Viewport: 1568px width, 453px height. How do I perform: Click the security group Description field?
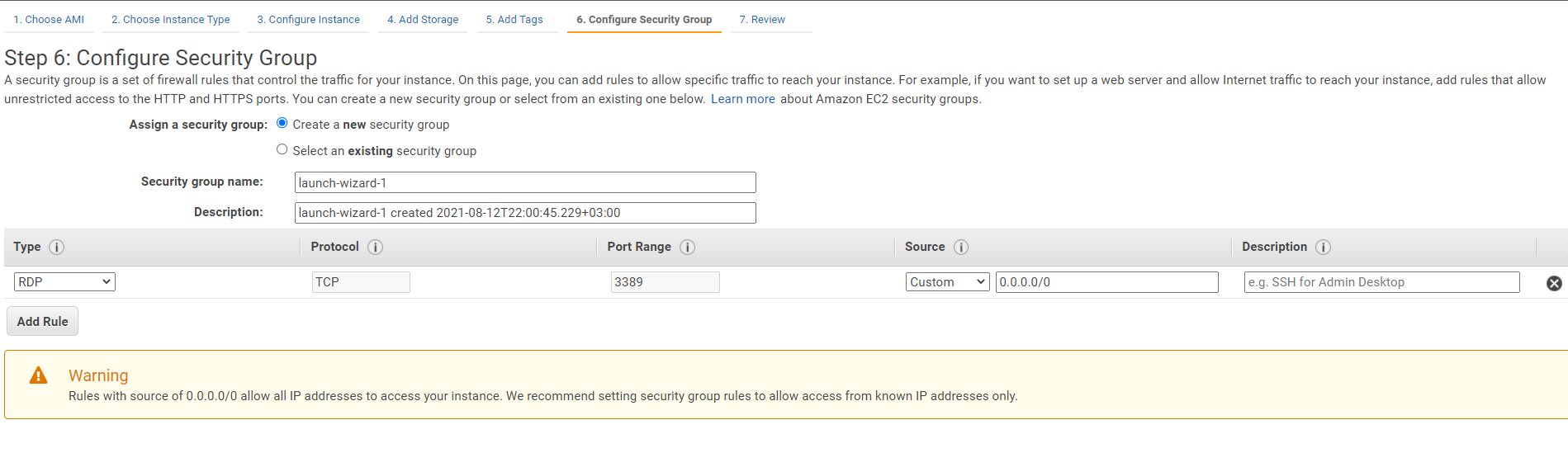(x=525, y=213)
